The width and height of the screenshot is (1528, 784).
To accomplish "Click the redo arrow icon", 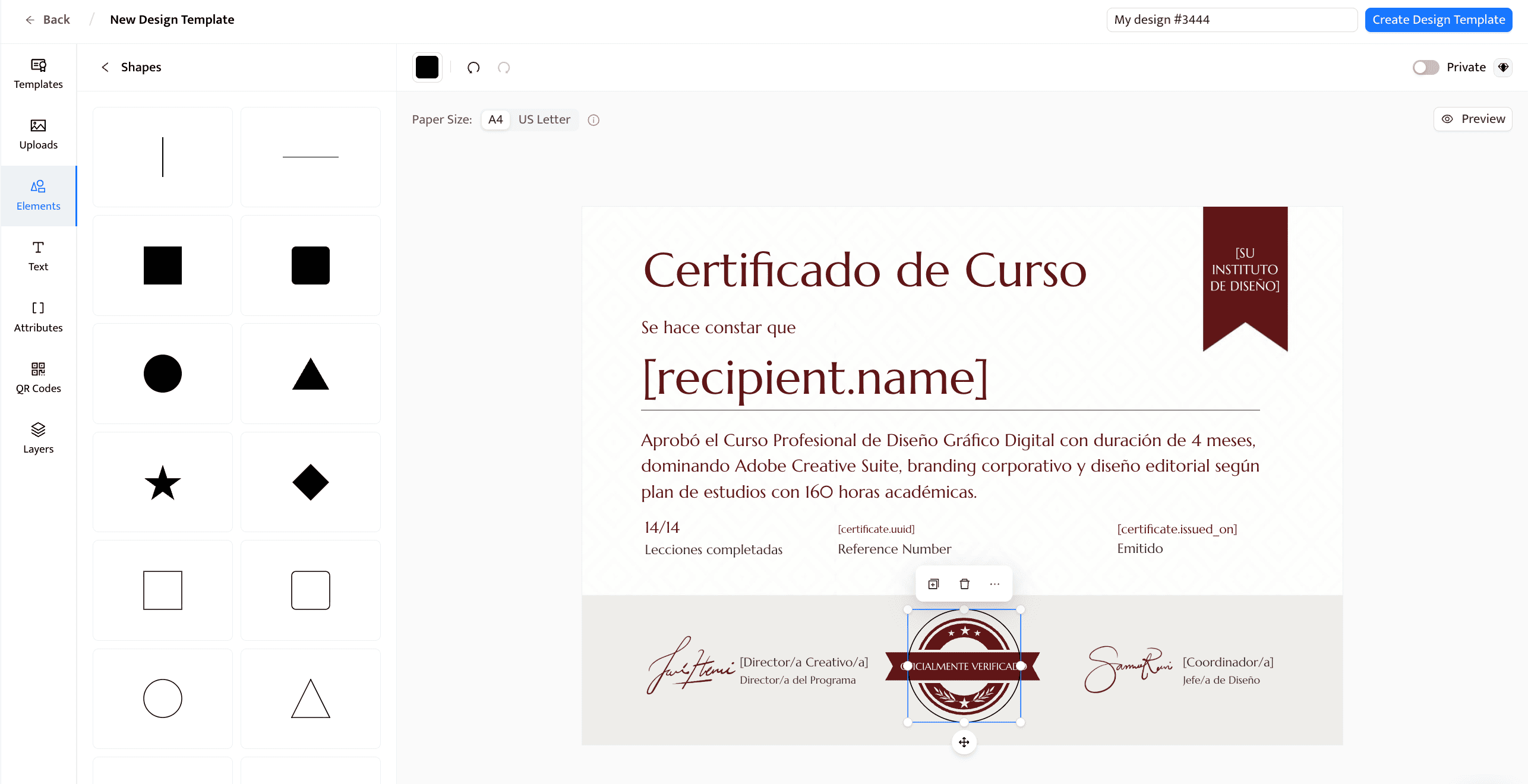I will tap(504, 68).
